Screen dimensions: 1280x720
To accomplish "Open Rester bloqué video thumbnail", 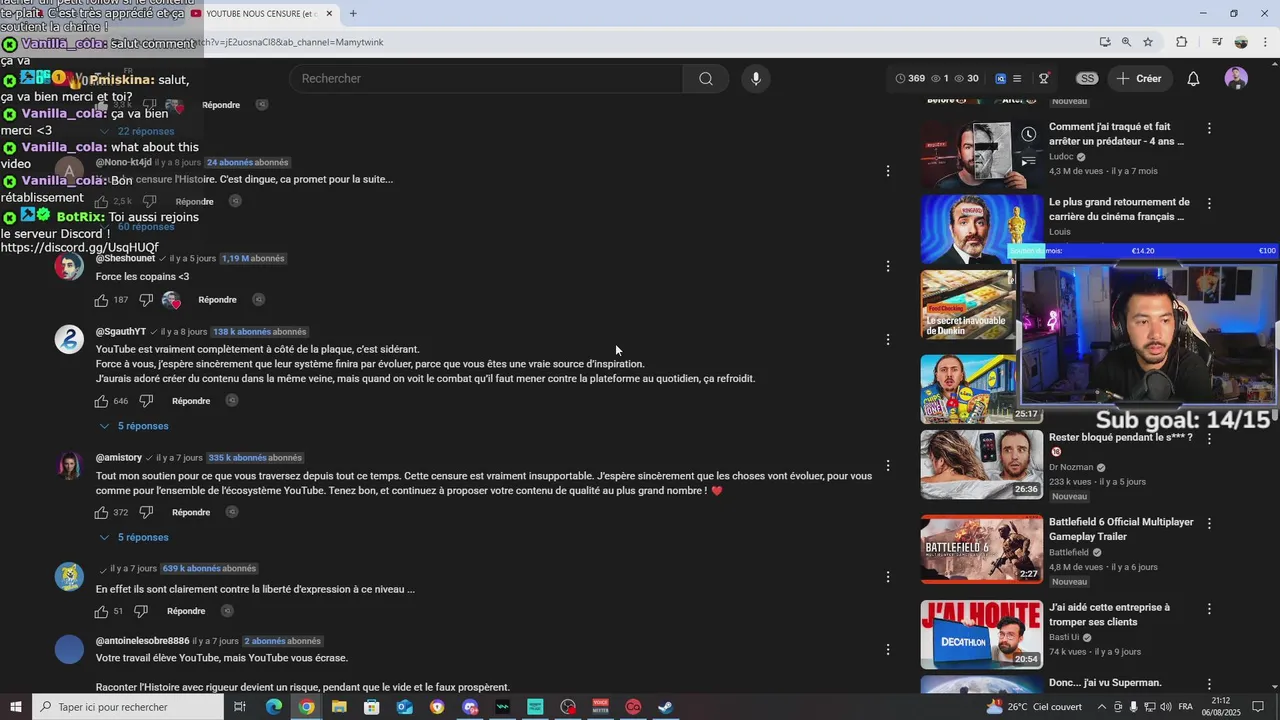I will point(982,464).
